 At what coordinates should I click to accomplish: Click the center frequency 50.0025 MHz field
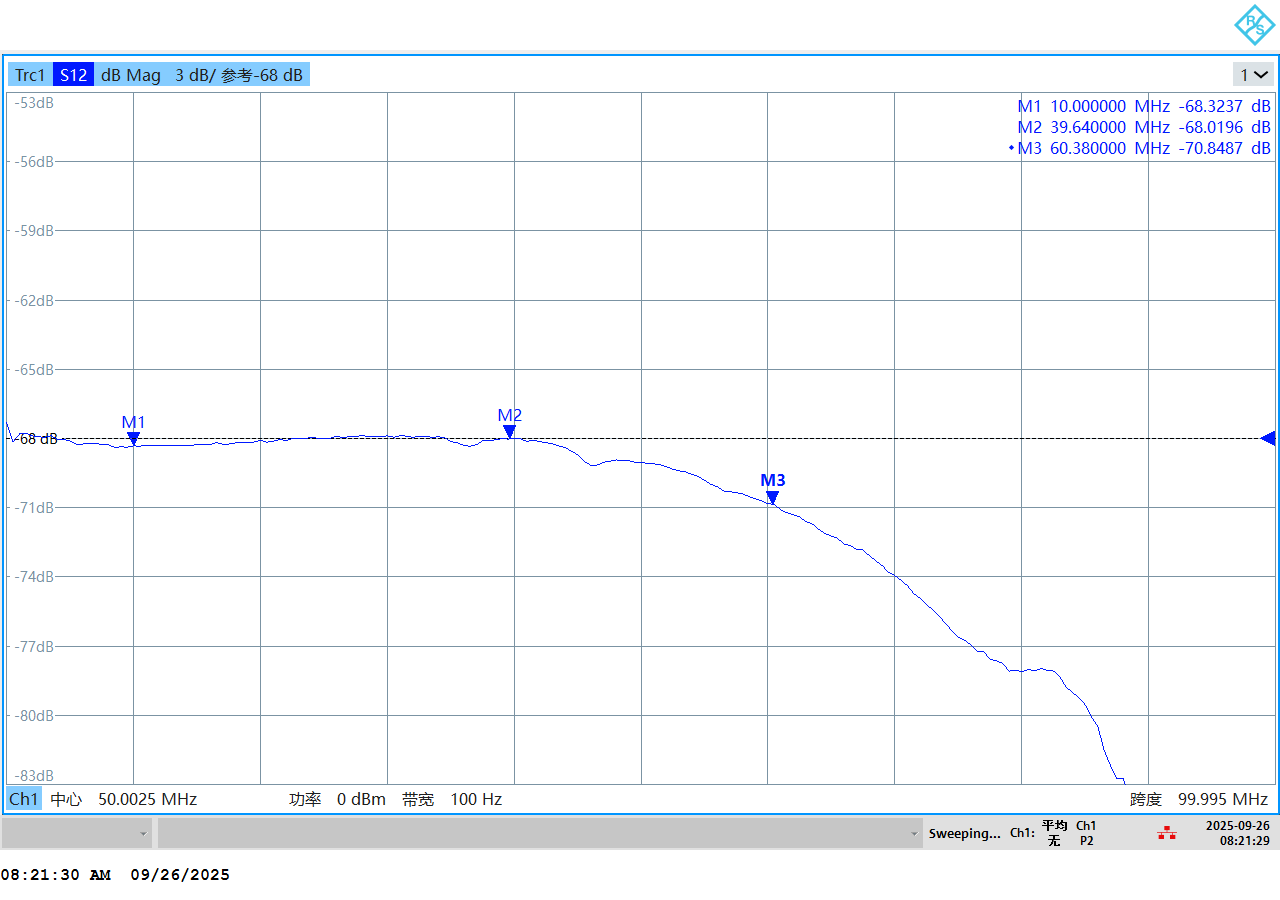[147, 799]
